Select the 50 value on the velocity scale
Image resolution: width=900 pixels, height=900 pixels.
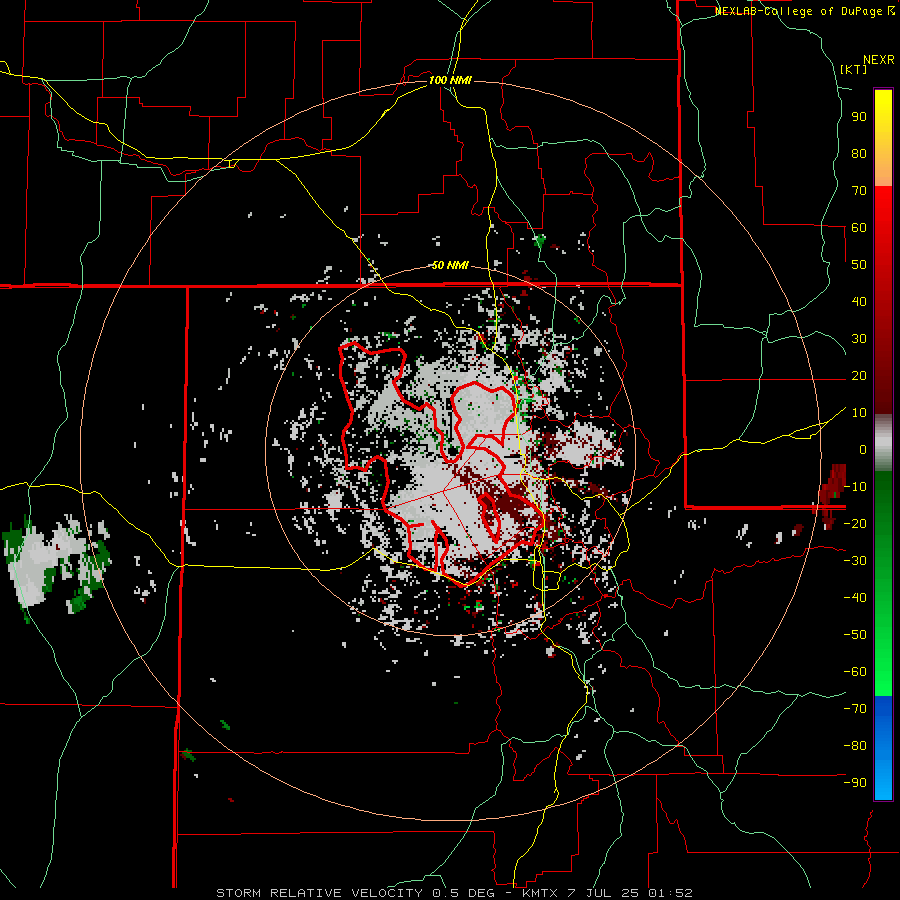pyautogui.click(x=859, y=265)
